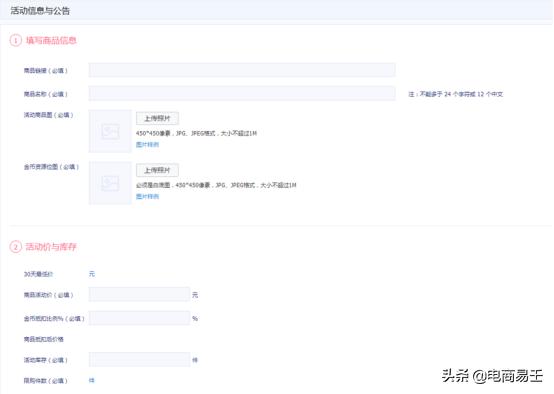554x394 pixels.
Task: Click the 必须是白底图 requirement text
Action: coord(153,185)
